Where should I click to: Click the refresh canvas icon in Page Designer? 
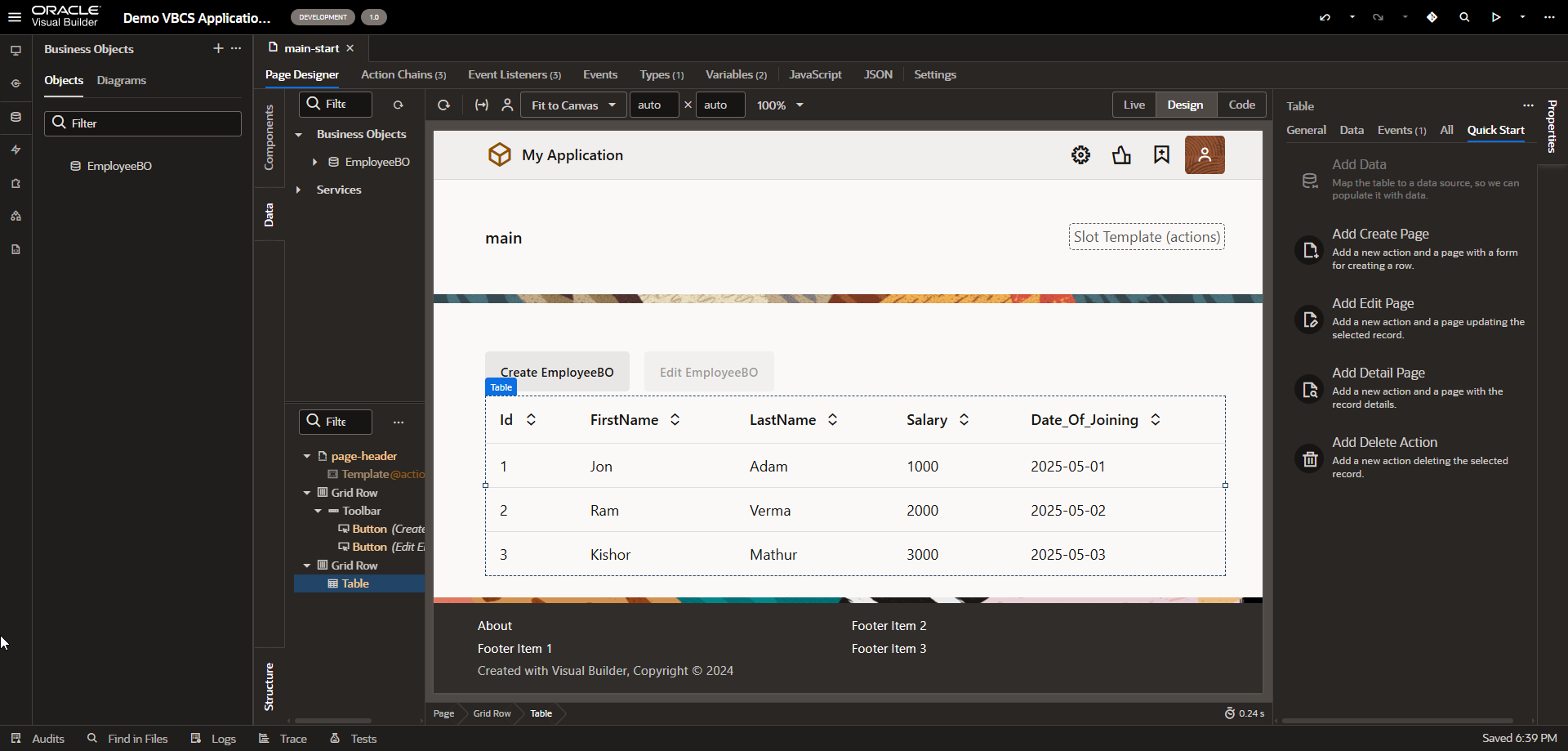[443, 105]
